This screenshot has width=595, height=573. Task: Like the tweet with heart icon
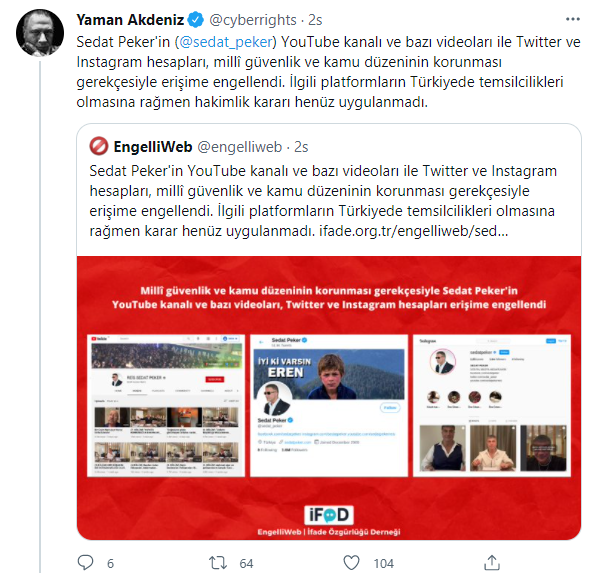351,562
